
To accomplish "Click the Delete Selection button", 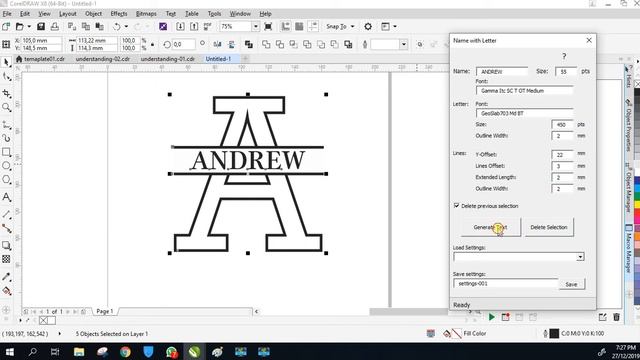I will point(549,227).
